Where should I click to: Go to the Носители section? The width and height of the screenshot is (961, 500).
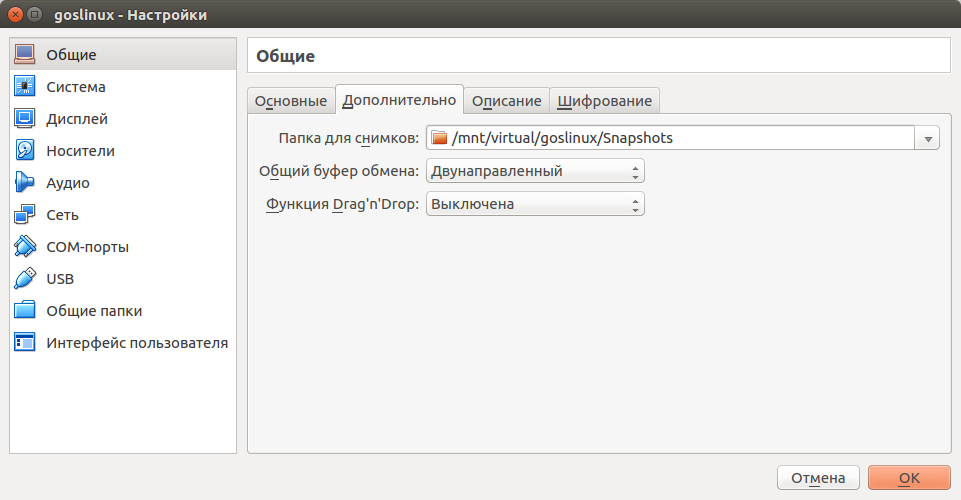123,151
